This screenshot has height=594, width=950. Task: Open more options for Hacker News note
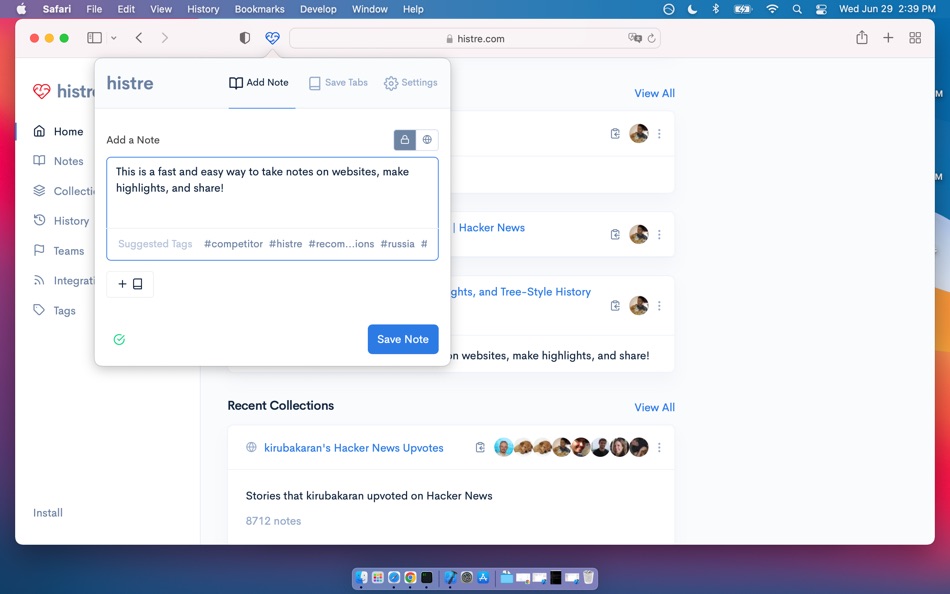659,235
